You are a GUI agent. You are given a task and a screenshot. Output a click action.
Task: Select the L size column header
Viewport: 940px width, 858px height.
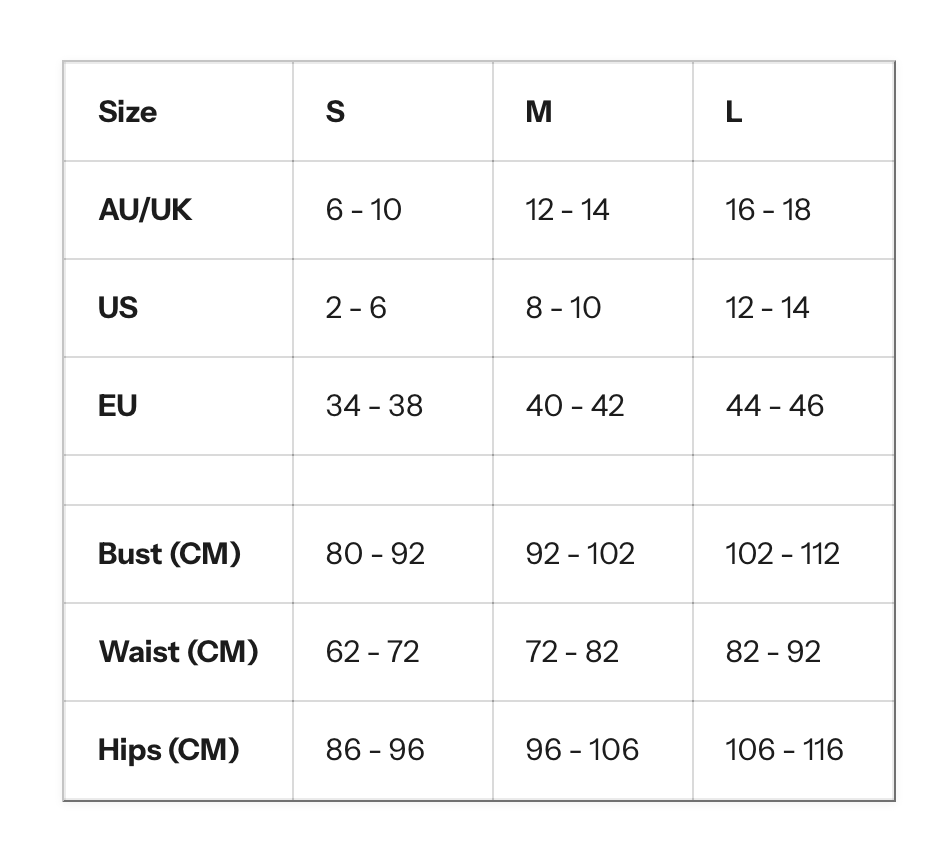tap(794, 112)
